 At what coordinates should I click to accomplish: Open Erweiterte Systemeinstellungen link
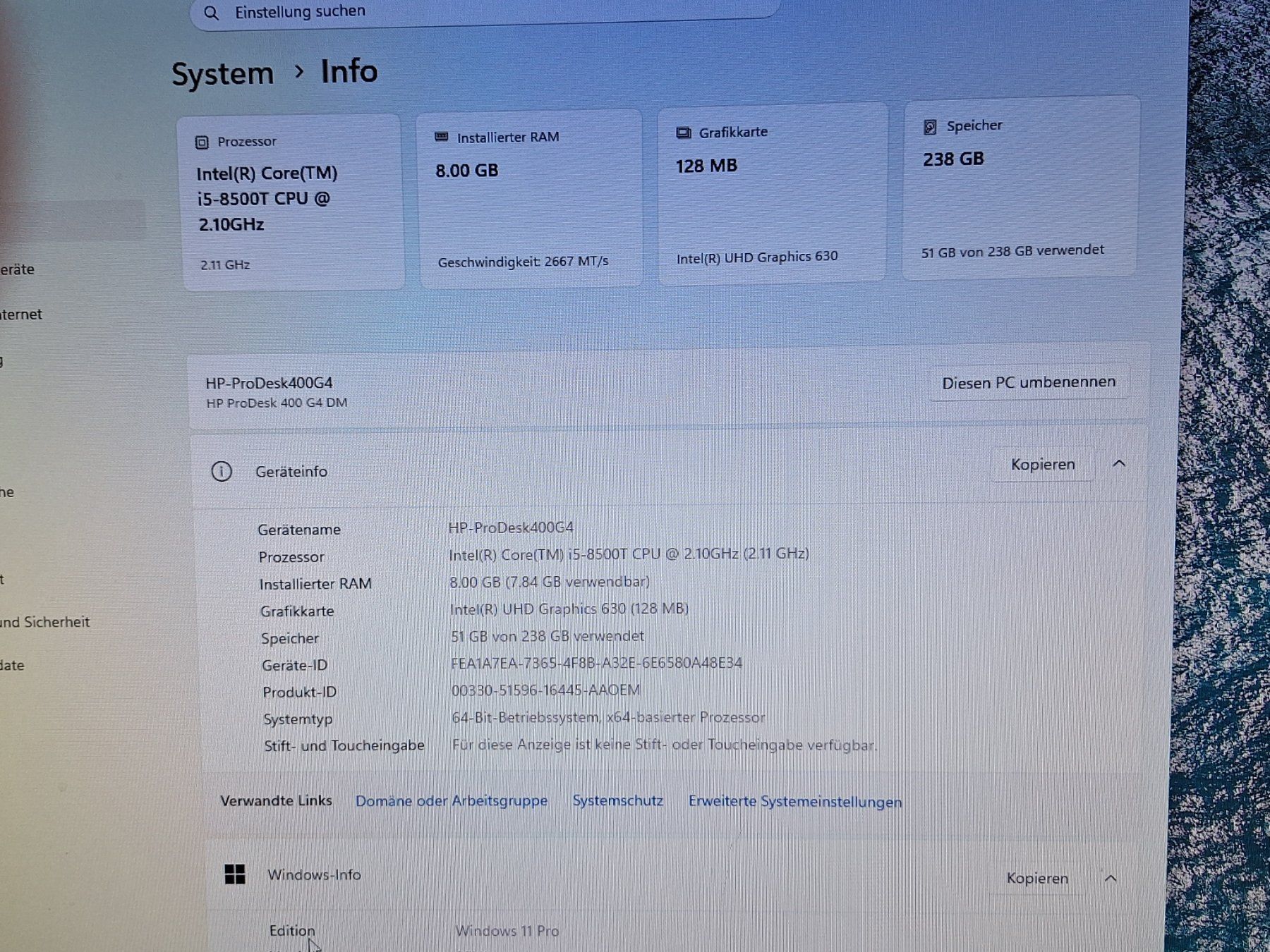point(795,802)
